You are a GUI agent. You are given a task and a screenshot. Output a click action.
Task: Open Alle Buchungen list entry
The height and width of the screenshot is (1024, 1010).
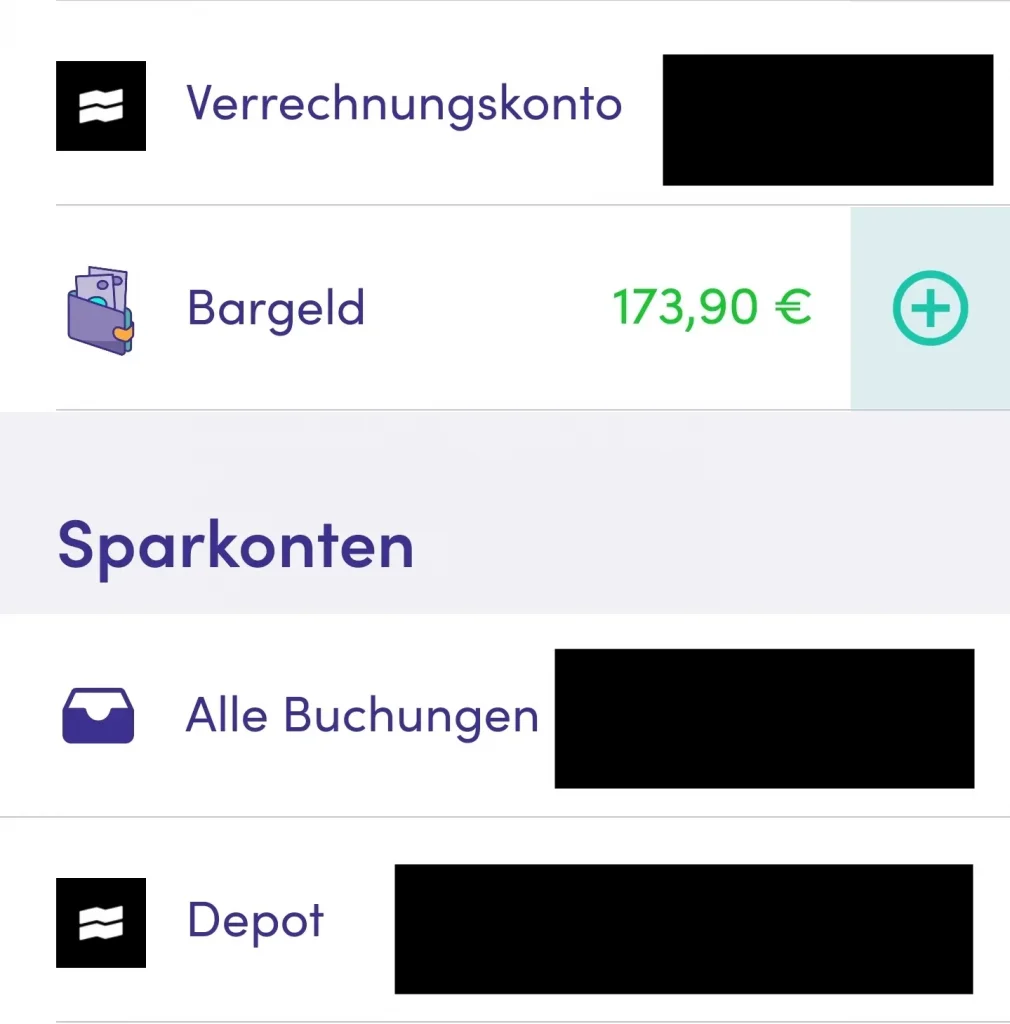362,716
